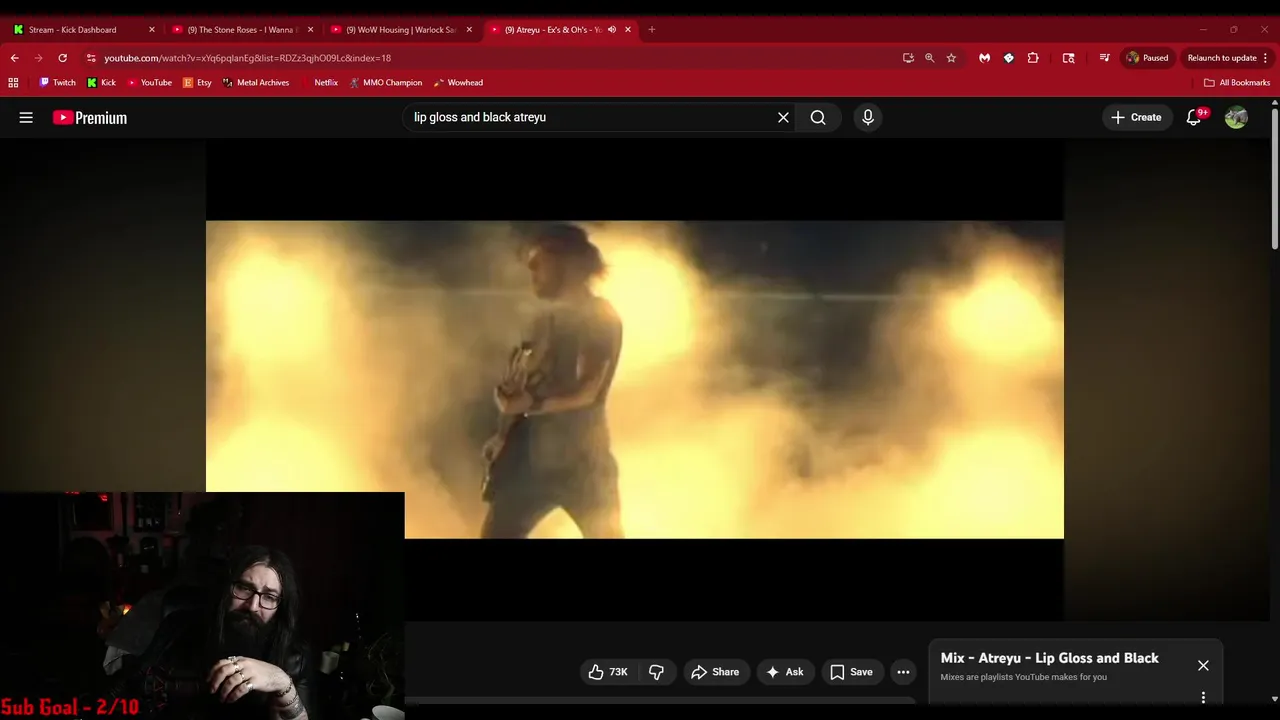Start voice search with the microphone
The width and height of the screenshot is (1280, 720).
coord(868,117)
